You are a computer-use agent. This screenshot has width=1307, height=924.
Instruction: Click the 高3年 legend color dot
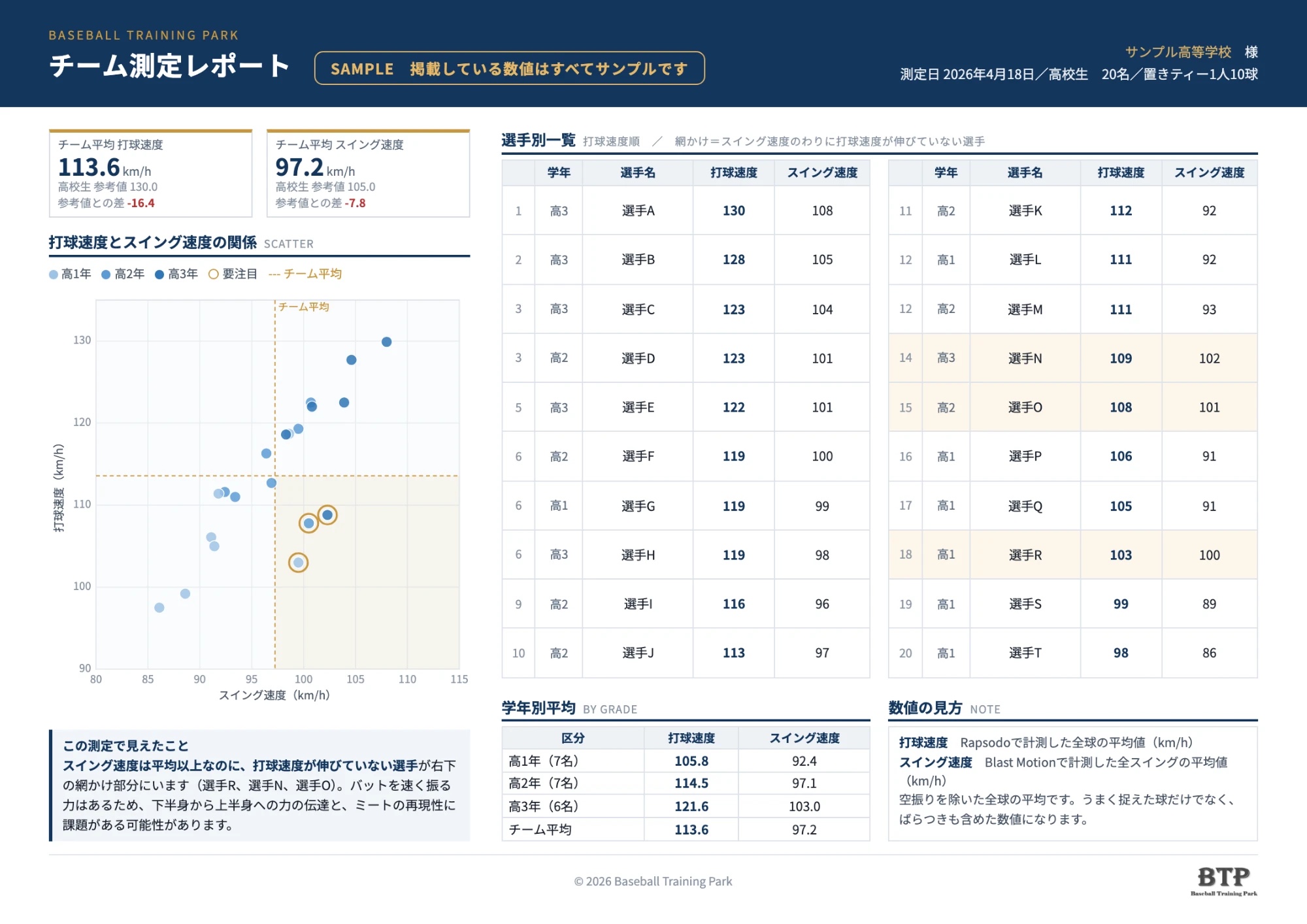coord(159,274)
